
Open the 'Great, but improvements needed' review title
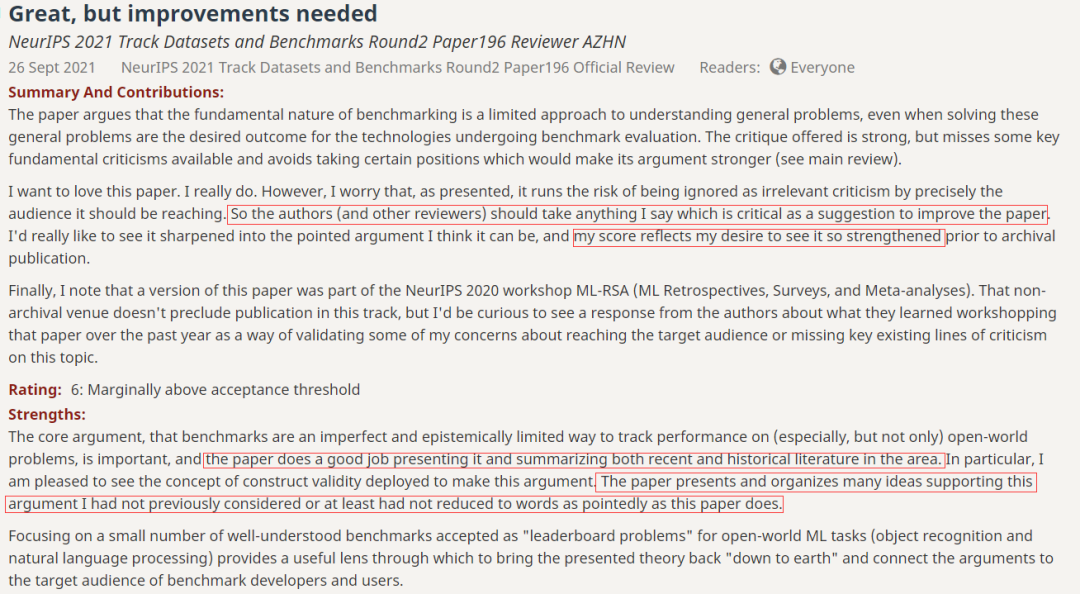click(193, 13)
